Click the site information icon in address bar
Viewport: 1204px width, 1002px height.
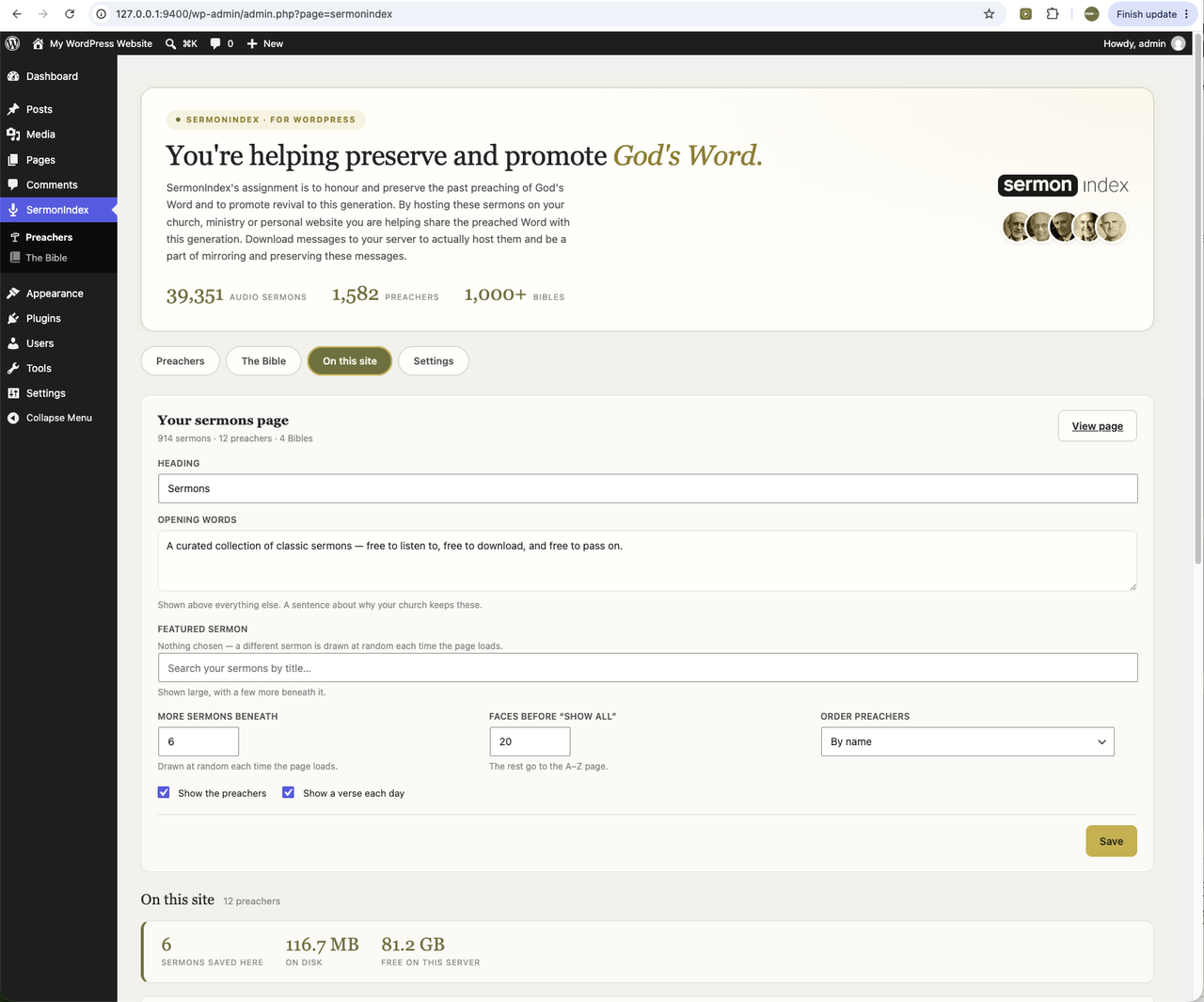coord(102,14)
